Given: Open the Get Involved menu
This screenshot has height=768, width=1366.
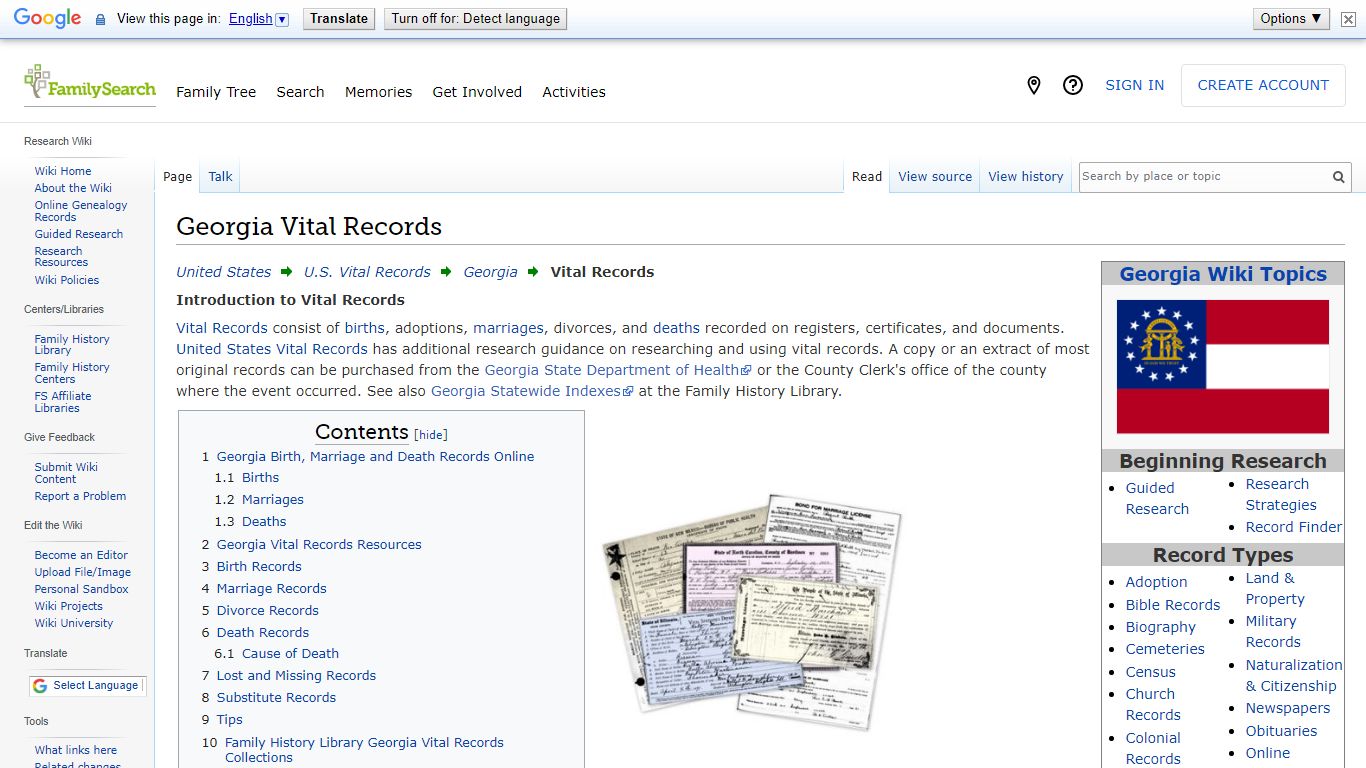Looking at the screenshot, I should coord(477,92).
